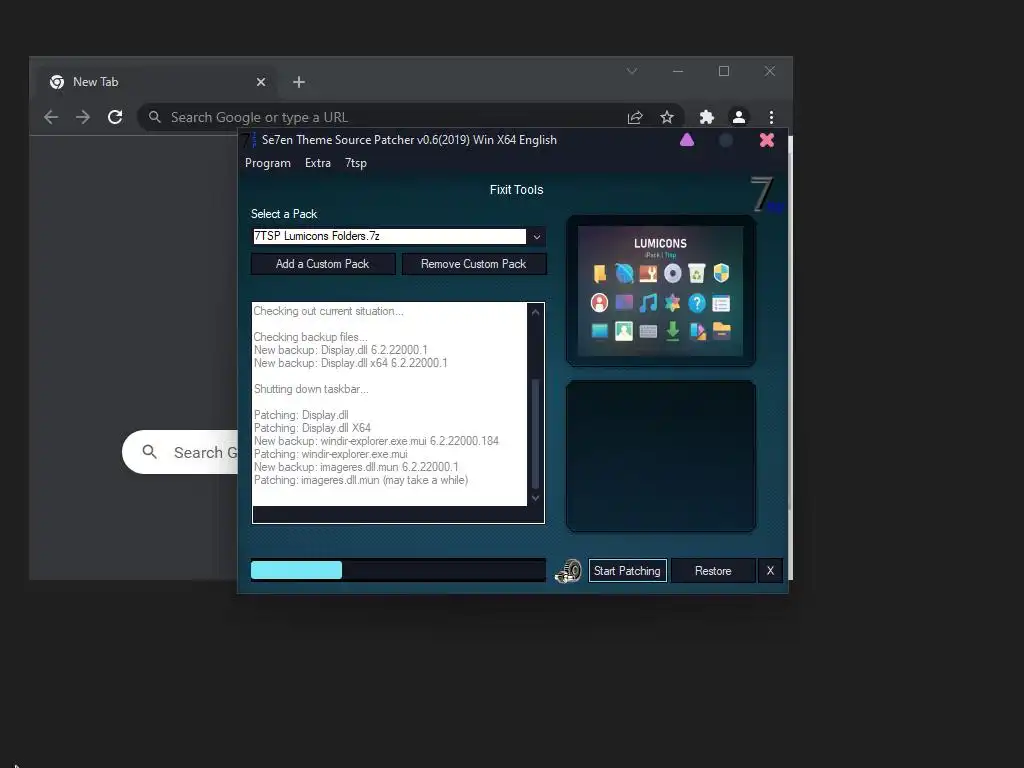The width and height of the screenshot is (1024, 768).
Task: Click the 7tsp app icon in title bar
Action: (249, 140)
